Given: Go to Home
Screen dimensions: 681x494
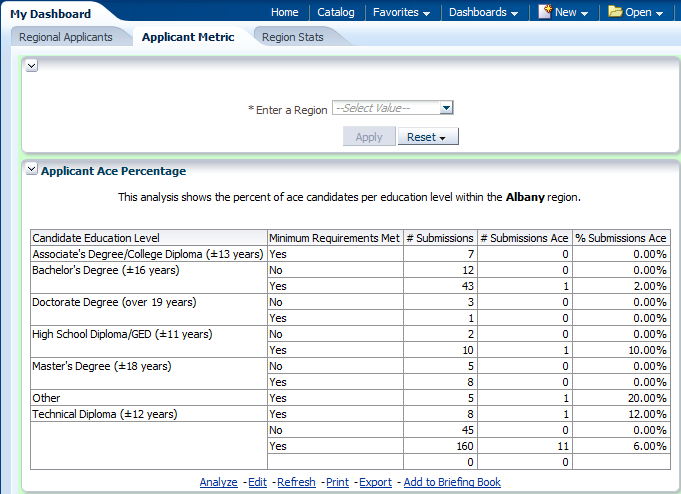Looking at the screenshot, I should 284,12.
